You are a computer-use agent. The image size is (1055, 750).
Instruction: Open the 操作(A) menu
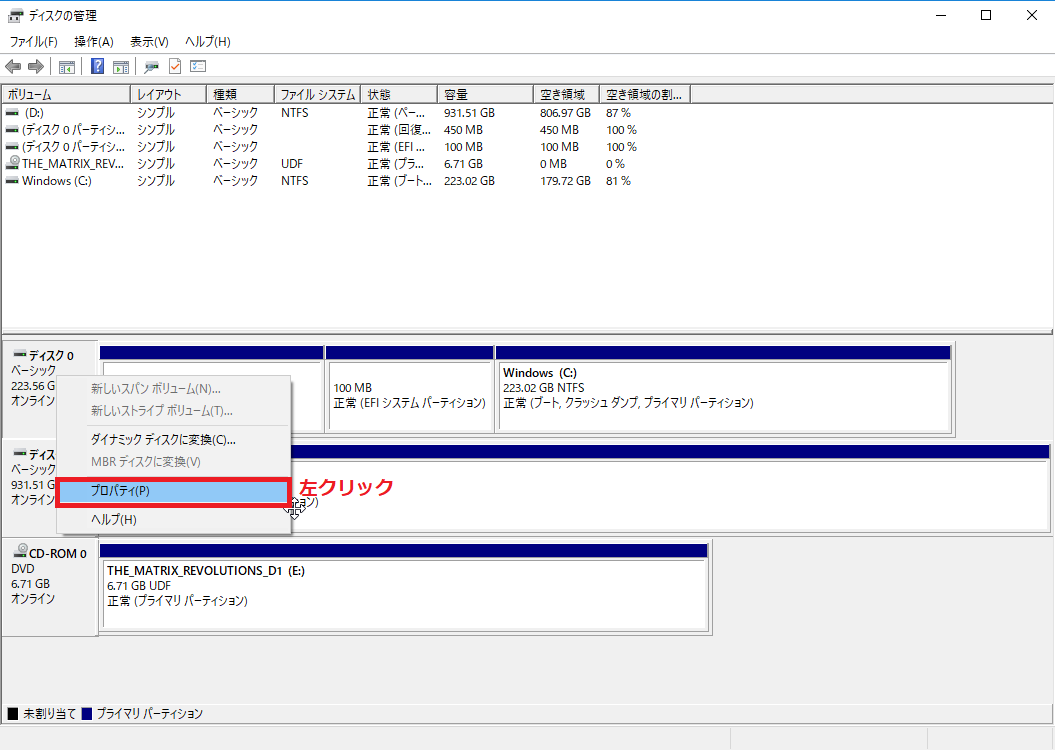94,42
